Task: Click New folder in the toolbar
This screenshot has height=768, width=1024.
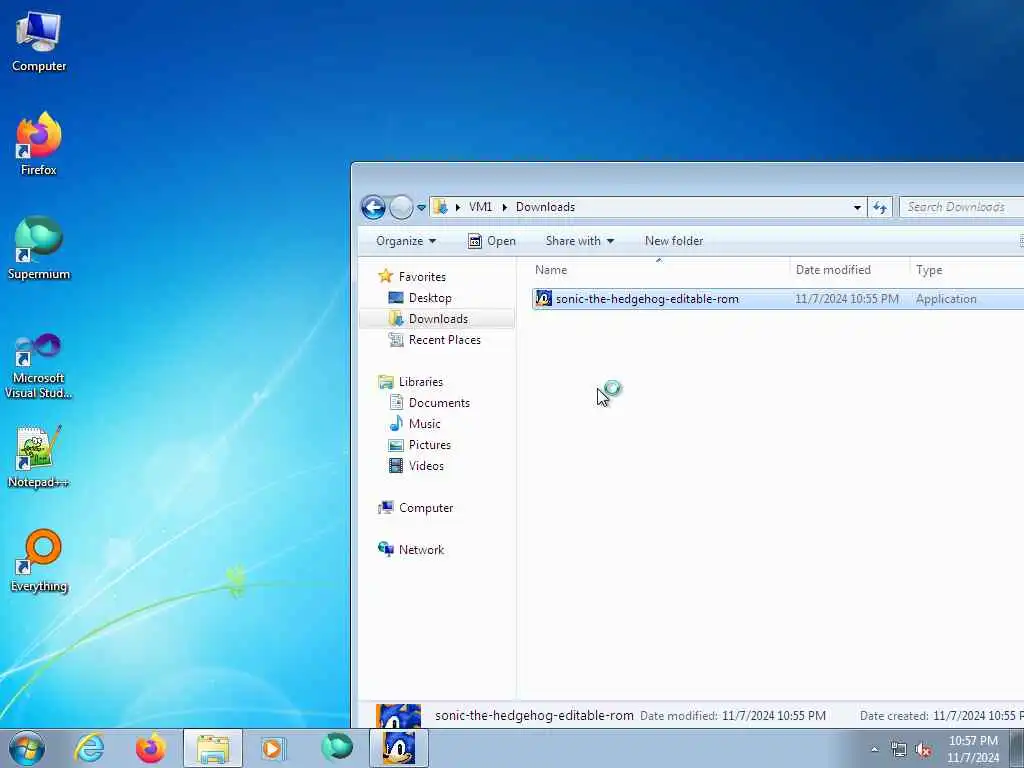Action: [674, 241]
